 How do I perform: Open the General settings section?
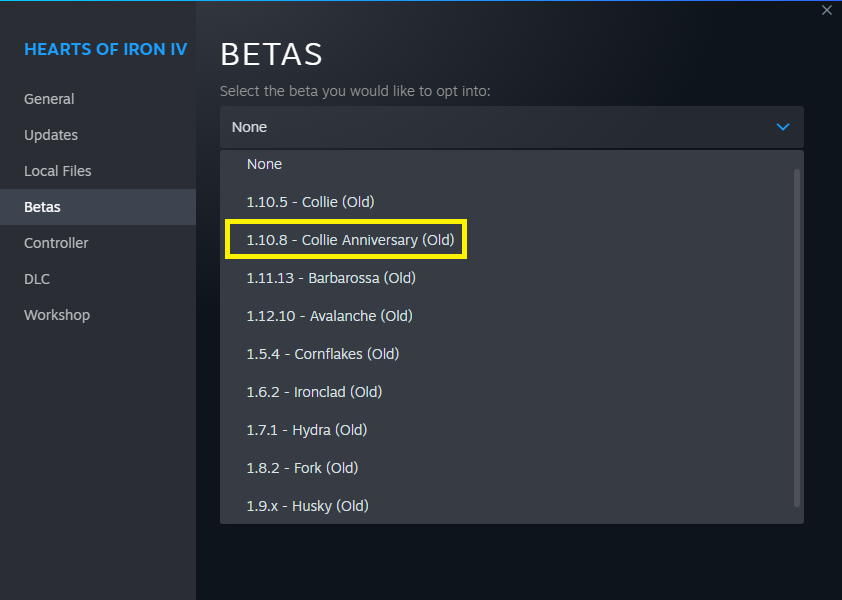49,98
